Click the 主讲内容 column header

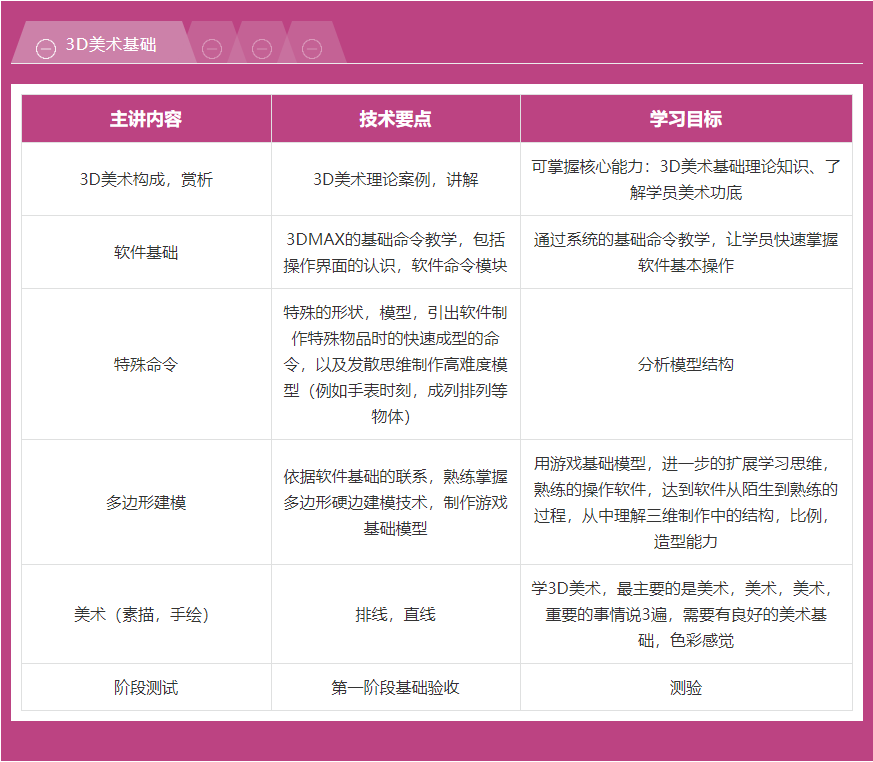click(x=146, y=119)
